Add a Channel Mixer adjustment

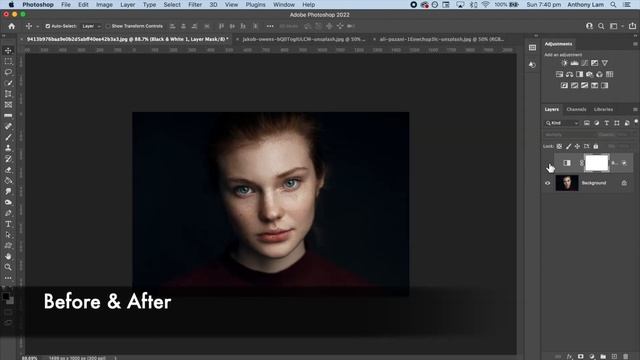coord(599,74)
